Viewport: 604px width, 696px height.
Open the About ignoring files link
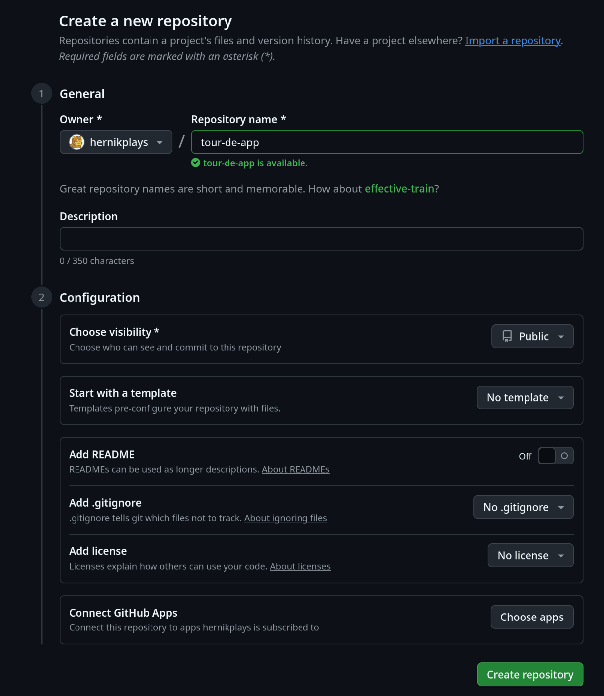tap(286, 518)
